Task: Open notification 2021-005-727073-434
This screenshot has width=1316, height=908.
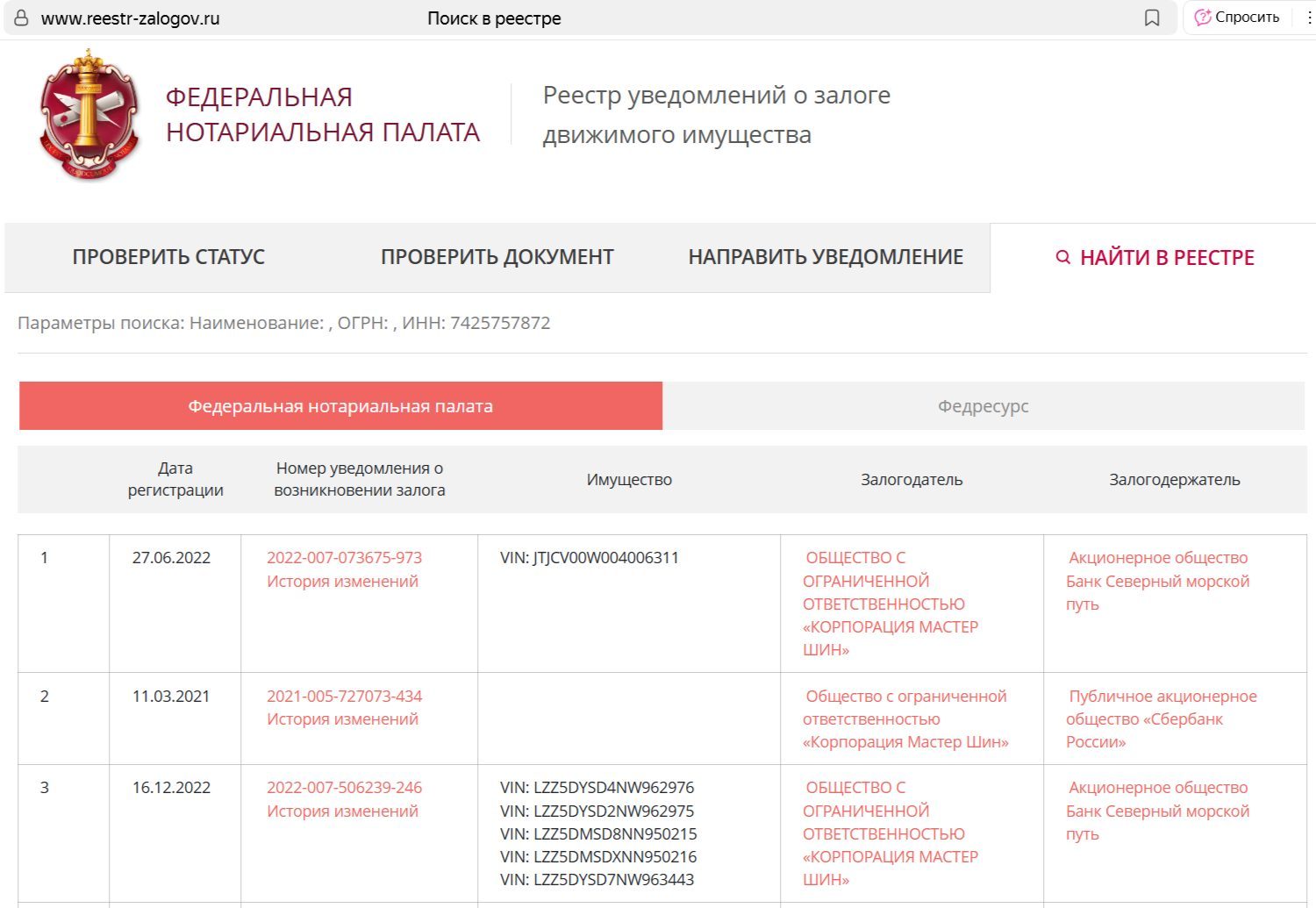Action: pos(344,697)
